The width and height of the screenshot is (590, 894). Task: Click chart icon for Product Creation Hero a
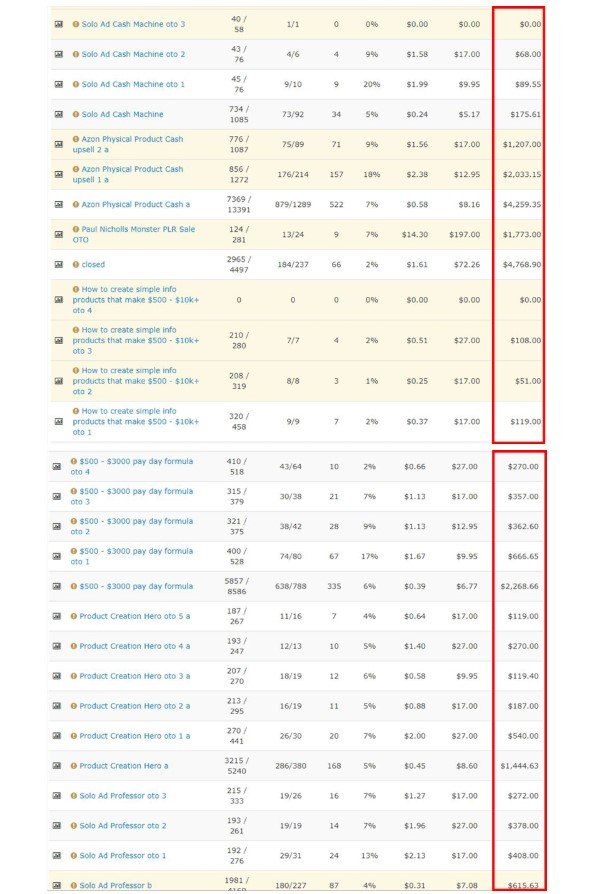pyautogui.click(x=56, y=766)
